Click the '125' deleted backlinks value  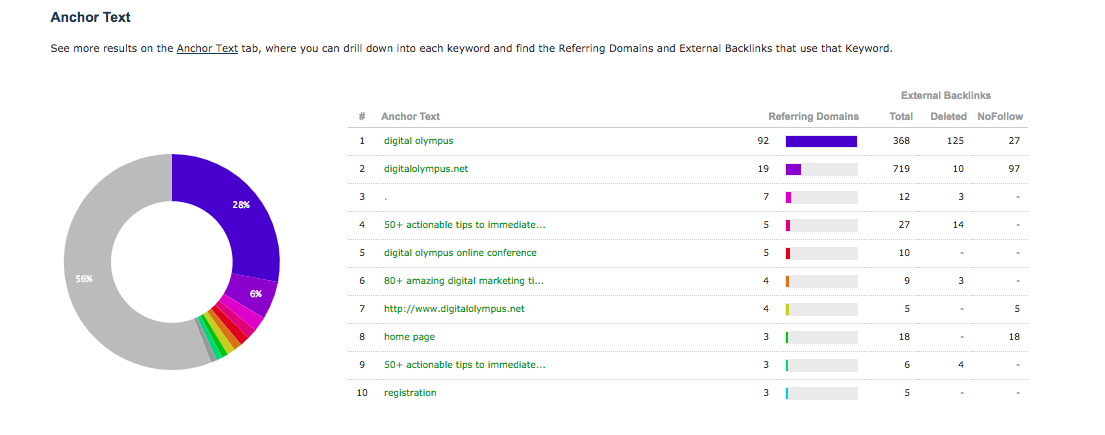click(x=955, y=141)
